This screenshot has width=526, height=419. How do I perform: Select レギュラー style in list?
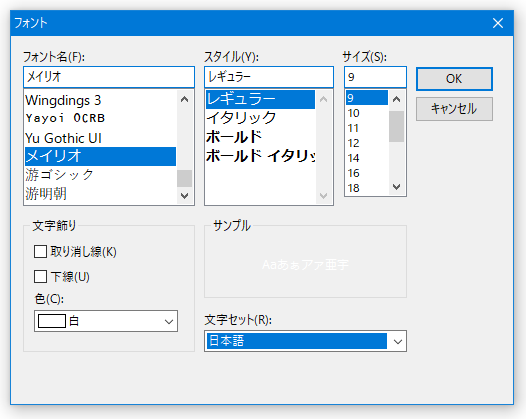pos(260,99)
